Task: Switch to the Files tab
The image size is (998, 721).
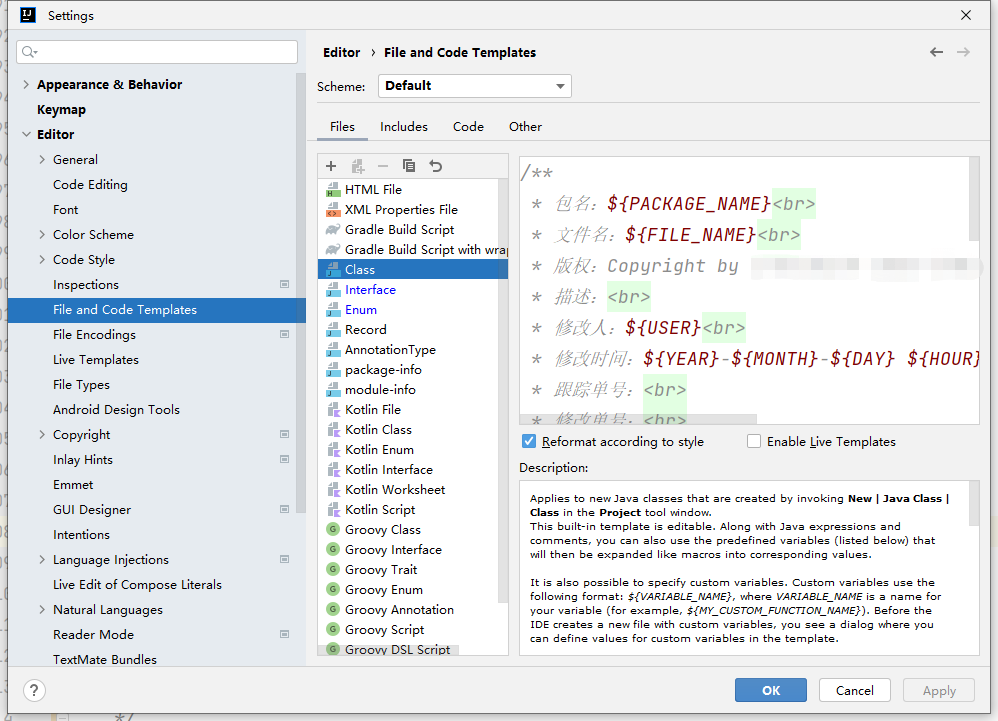Action: 342,127
